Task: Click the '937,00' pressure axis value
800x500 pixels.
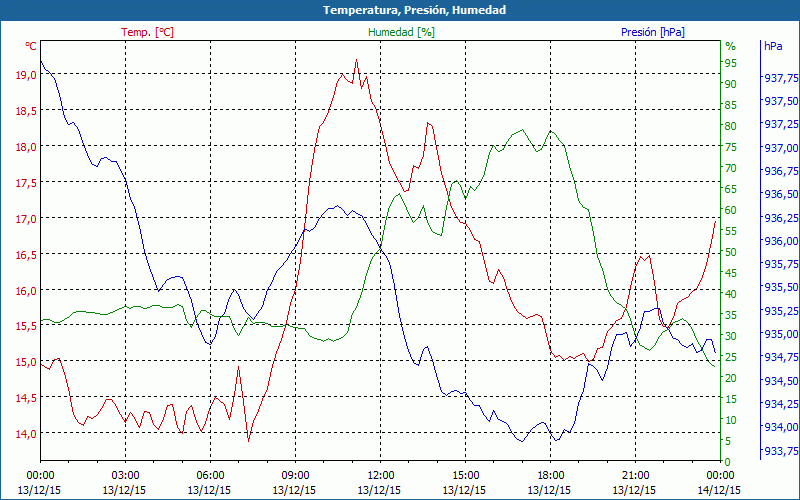Action: coord(781,148)
